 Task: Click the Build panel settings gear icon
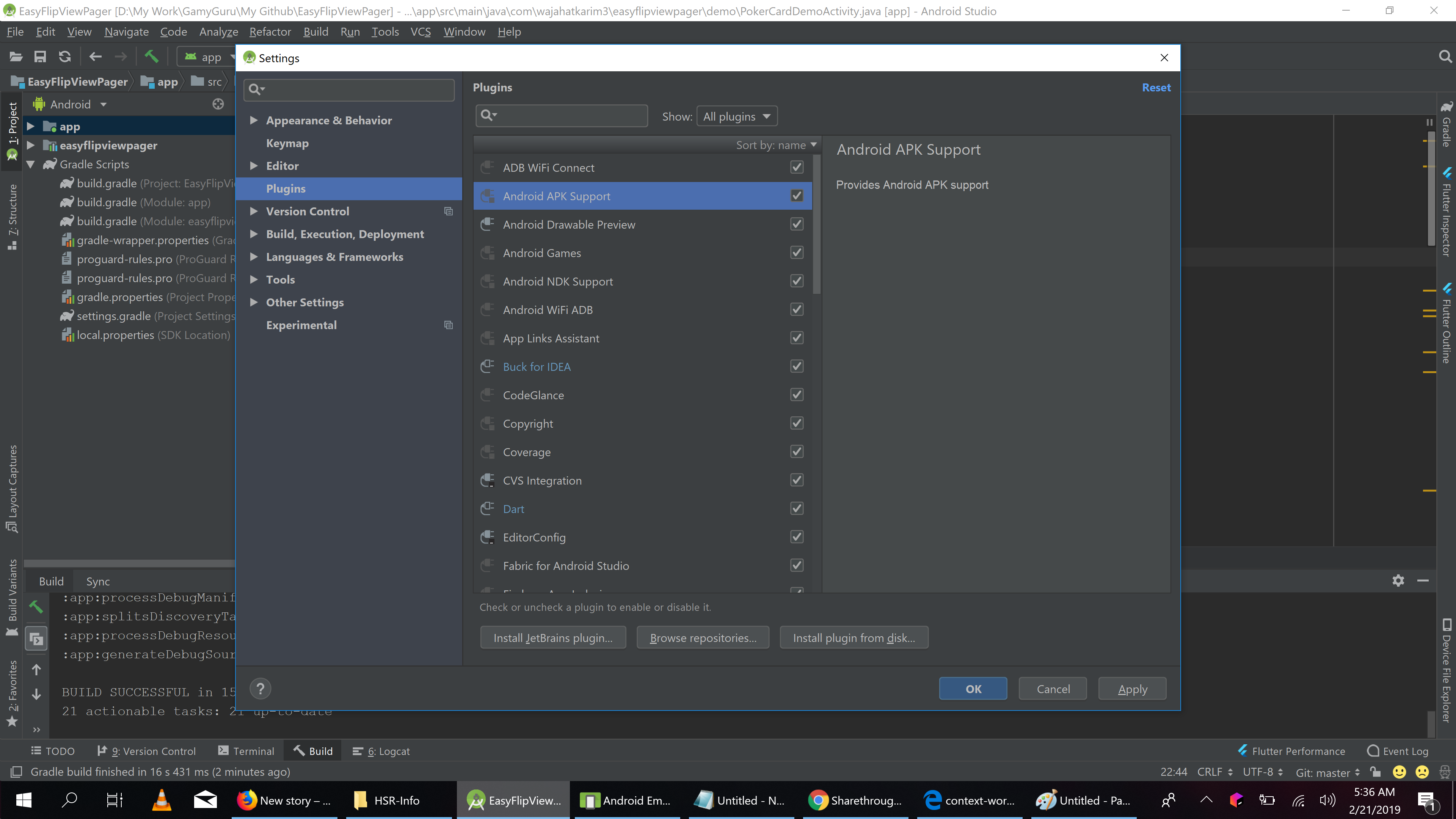(x=1398, y=581)
